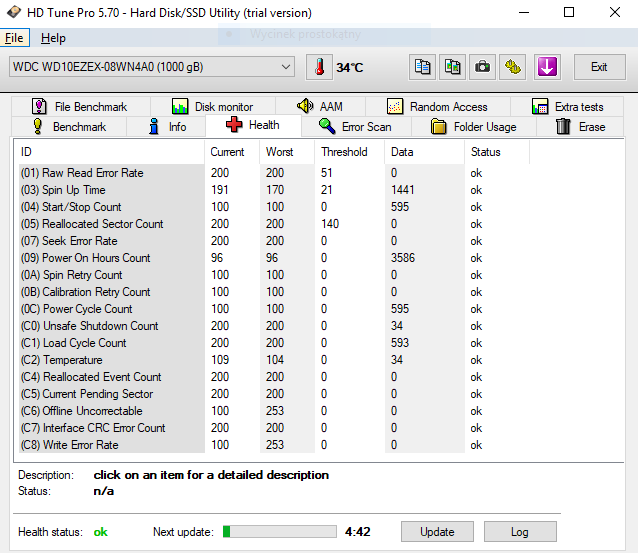Image resolution: width=638 pixels, height=553 pixels.
Task: Click the Exit button
Action: (599, 67)
